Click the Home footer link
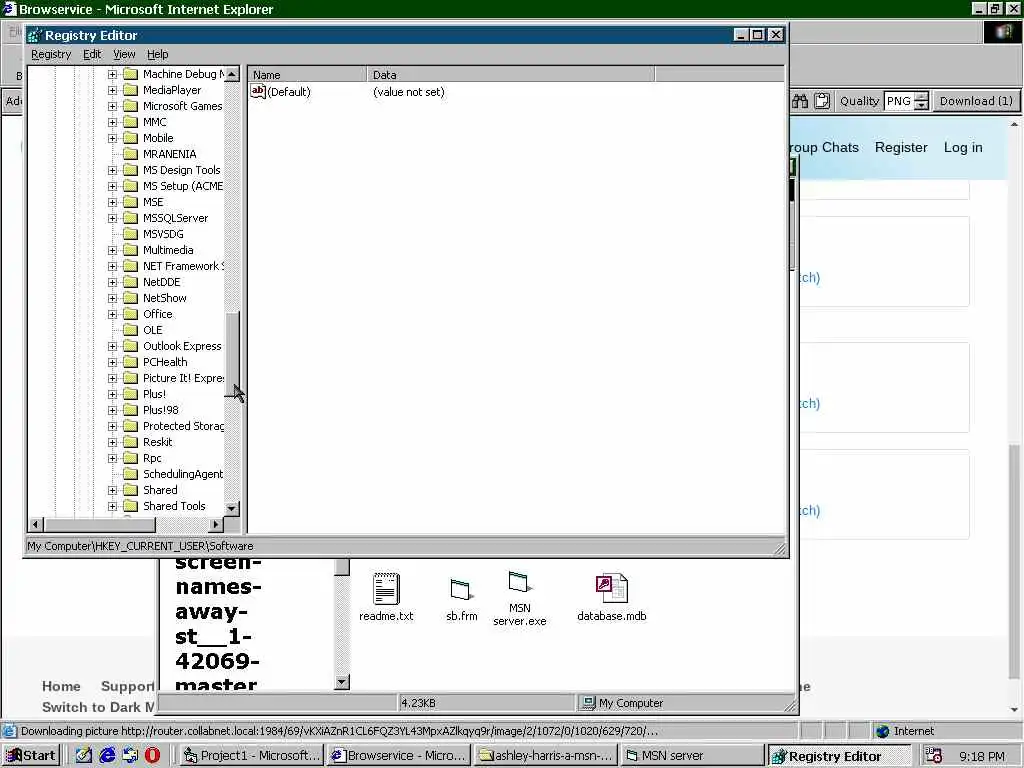Screen dimensions: 1024x768 (61, 686)
